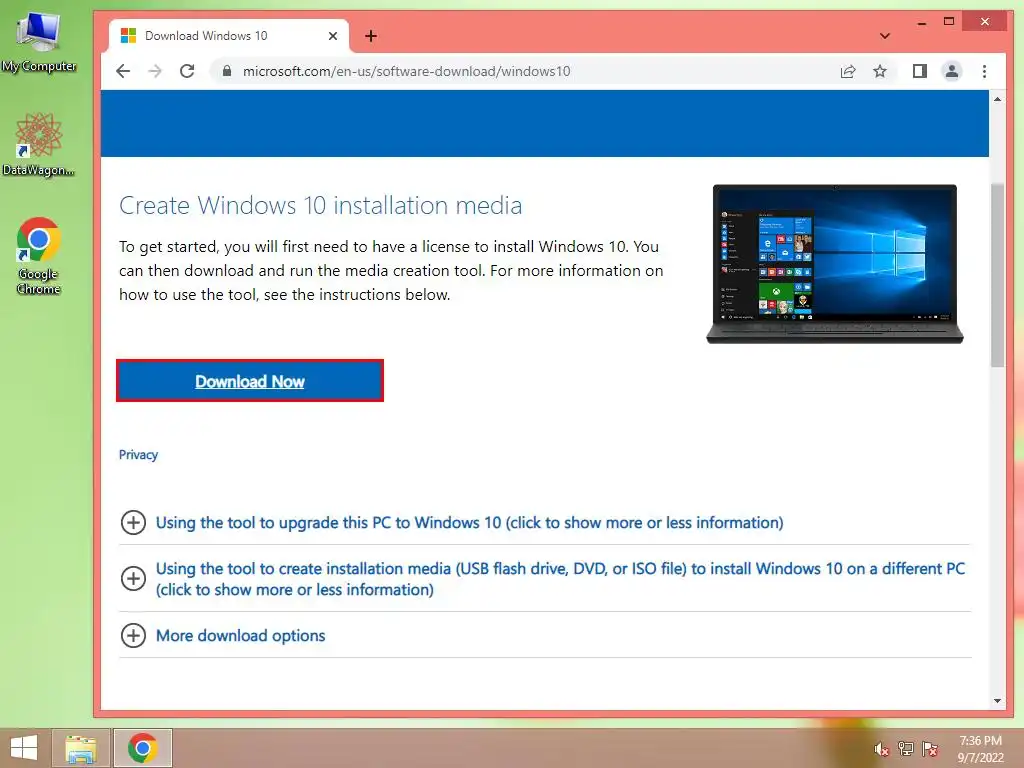Maximize the Chrome window

[949, 22]
